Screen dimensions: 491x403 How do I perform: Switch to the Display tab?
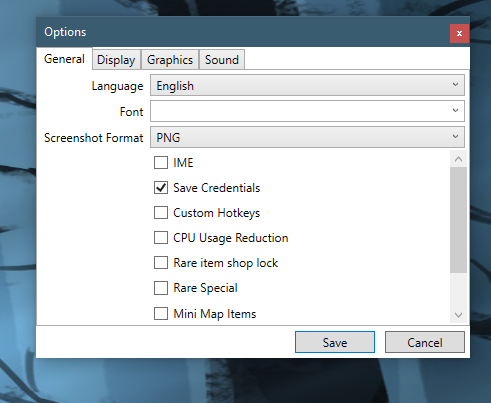click(116, 60)
